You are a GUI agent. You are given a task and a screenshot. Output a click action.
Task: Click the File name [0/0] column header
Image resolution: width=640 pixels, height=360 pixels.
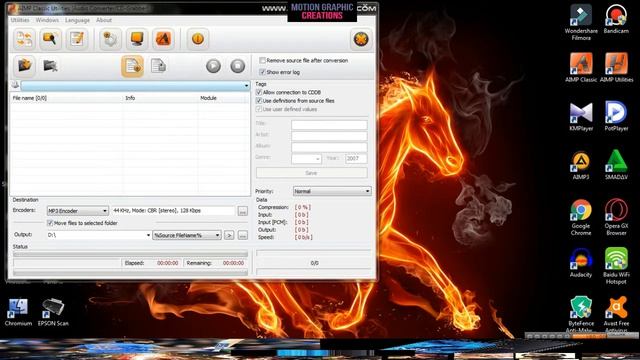click(x=67, y=98)
